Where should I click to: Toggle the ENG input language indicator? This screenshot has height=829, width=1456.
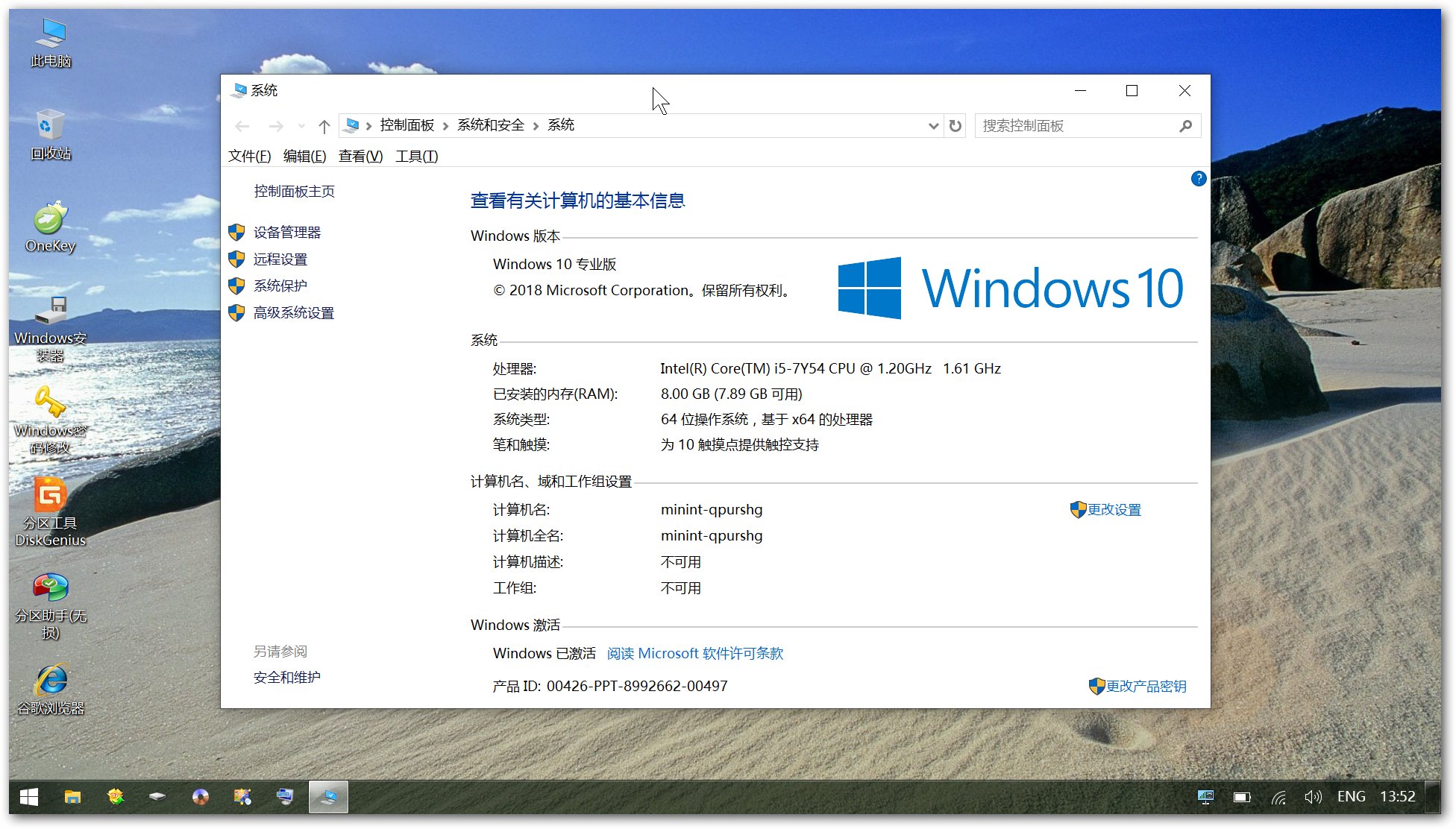pyautogui.click(x=1351, y=797)
